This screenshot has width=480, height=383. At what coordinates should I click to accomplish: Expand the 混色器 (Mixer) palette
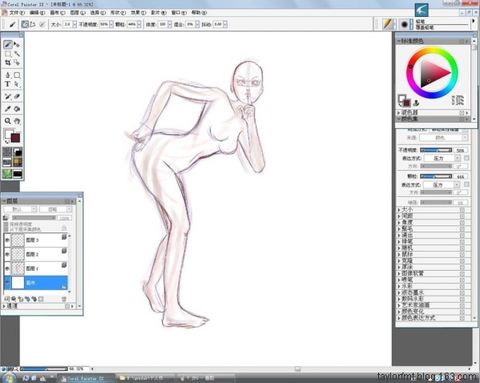click(399, 113)
